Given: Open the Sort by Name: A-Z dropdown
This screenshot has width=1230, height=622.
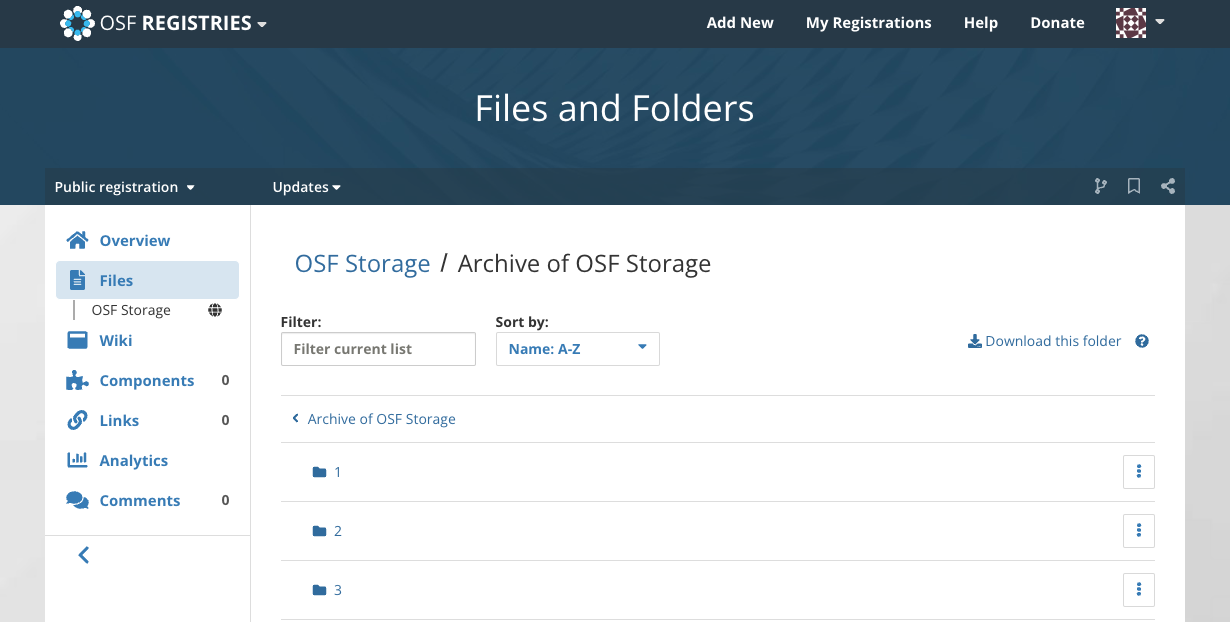Looking at the screenshot, I should coord(578,349).
